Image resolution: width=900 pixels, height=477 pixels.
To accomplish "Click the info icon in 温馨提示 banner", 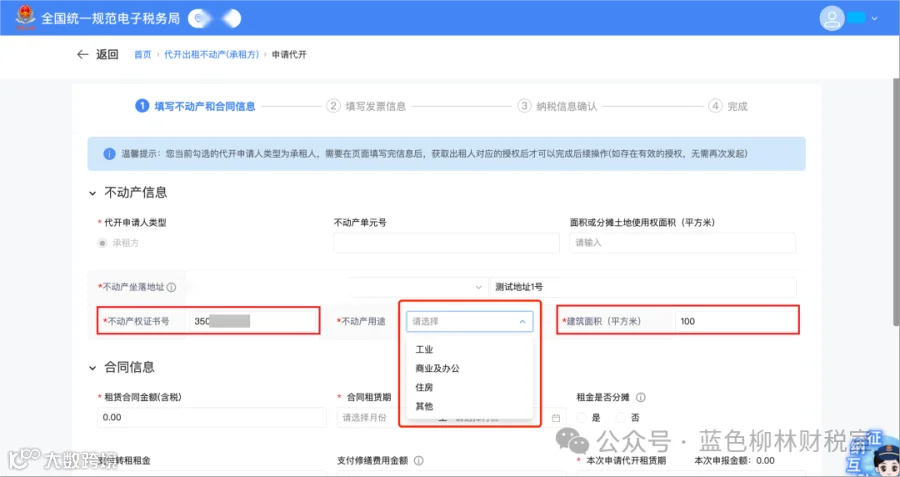I will point(109,154).
